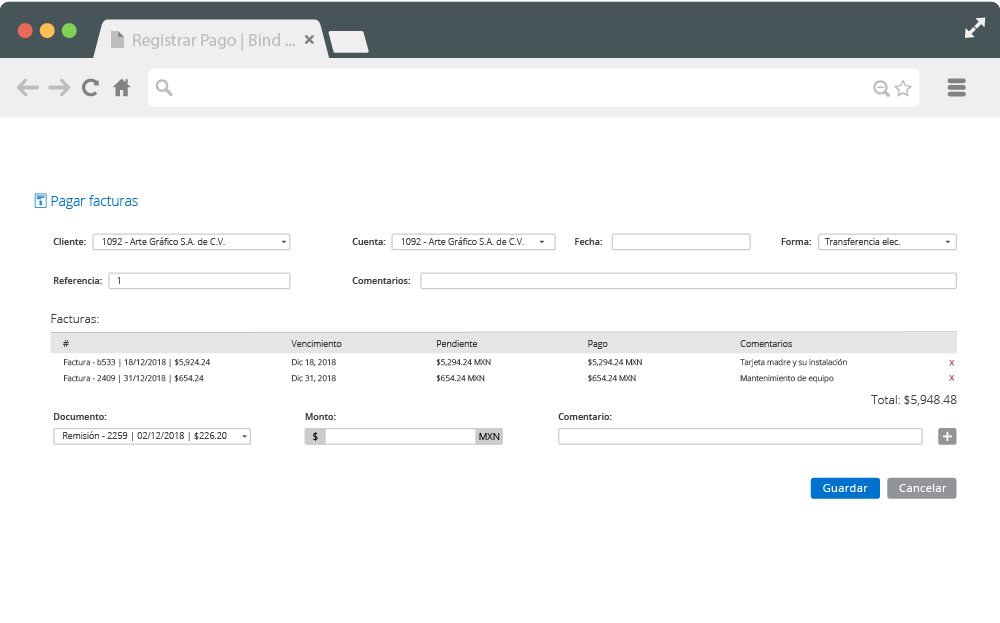
Task: Click the zoom-out magnifier icon
Action: point(881,88)
